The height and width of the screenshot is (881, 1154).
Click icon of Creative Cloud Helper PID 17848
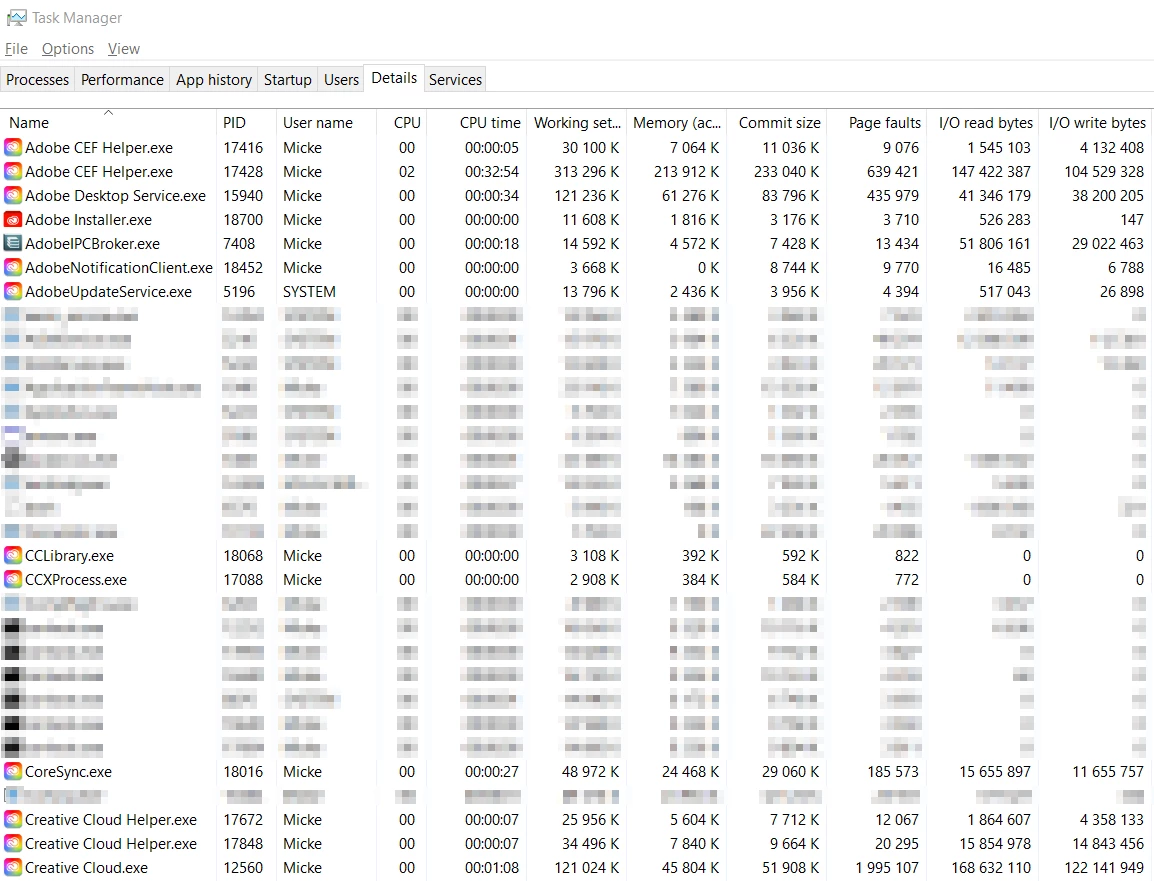[13, 843]
